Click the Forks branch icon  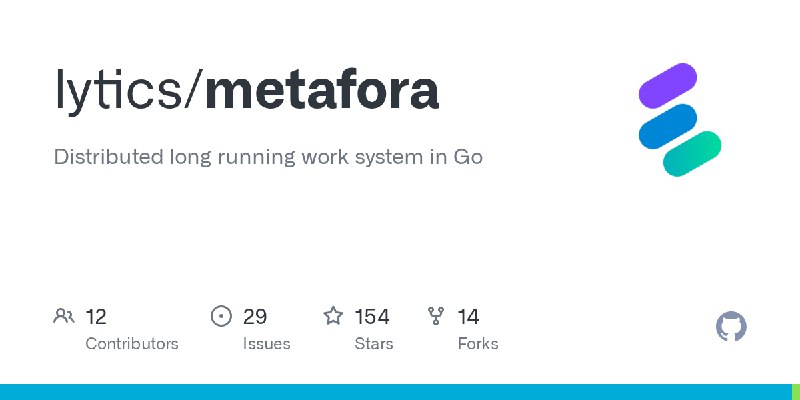[436, 316]
